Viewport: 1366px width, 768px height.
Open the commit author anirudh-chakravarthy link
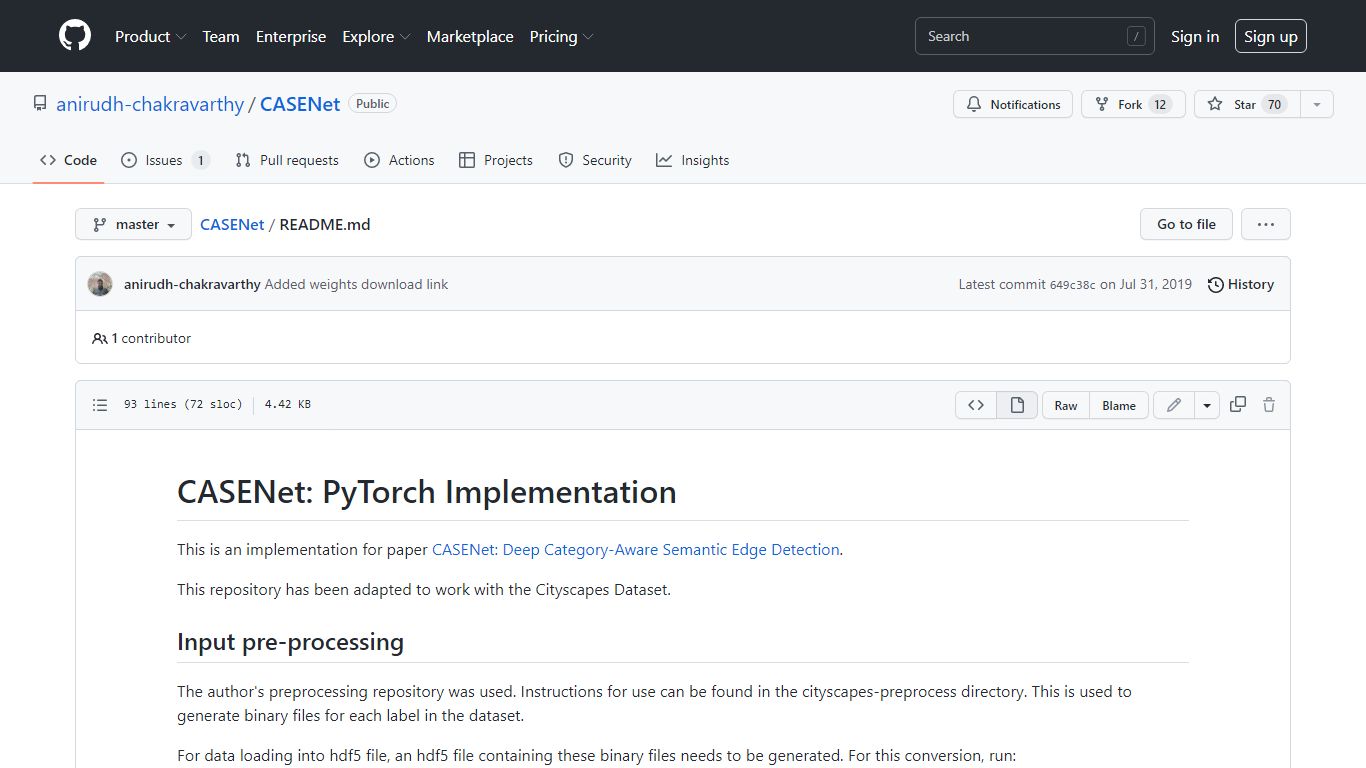click(192, 284)
